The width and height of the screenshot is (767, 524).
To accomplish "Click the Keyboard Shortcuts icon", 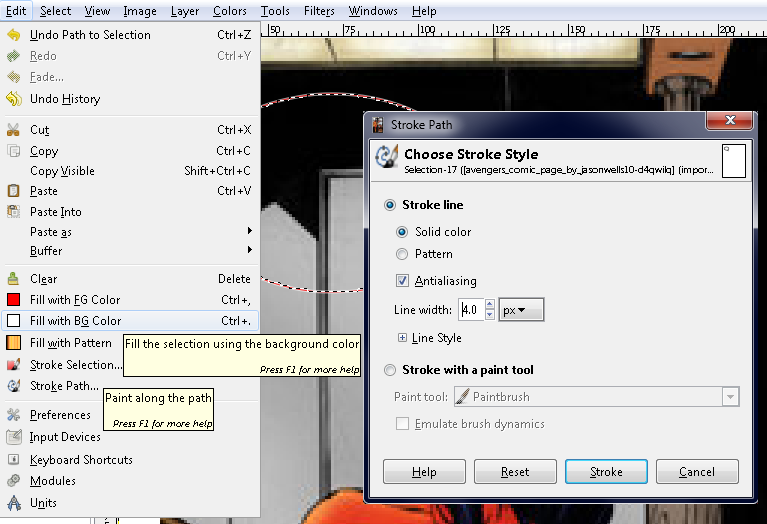I will click(x=14, y=459).
